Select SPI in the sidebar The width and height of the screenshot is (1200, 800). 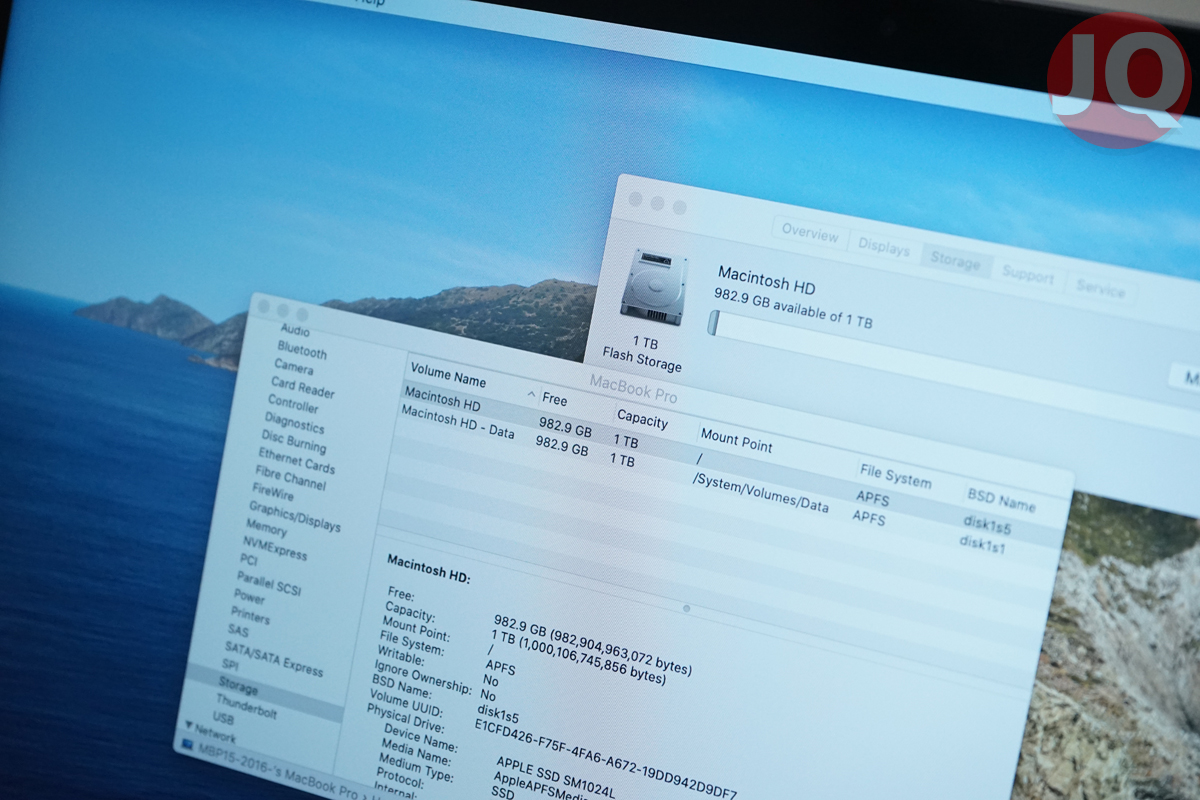pos(230,665)
